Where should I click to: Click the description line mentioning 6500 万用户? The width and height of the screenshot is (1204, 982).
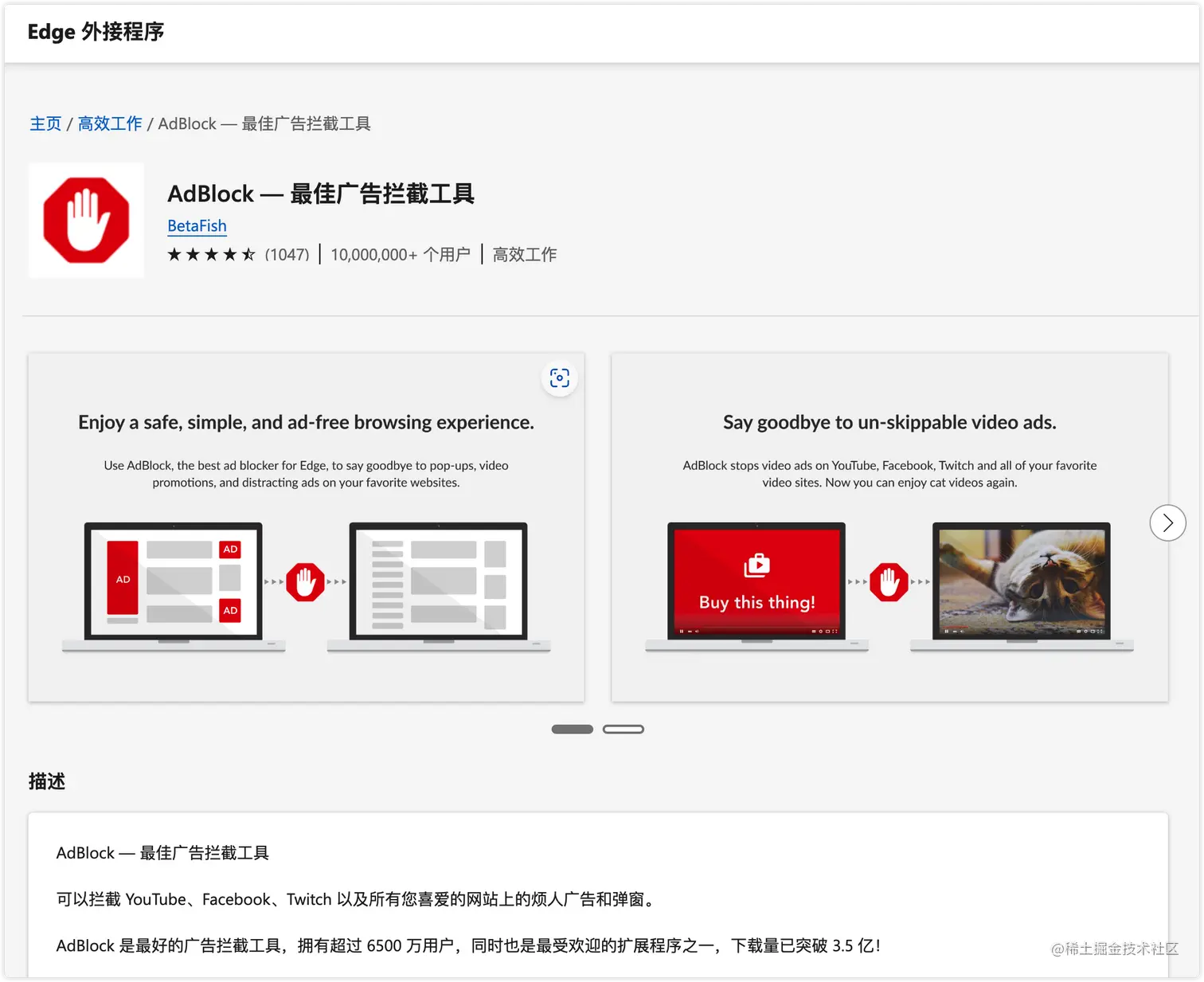click(469, 946)
